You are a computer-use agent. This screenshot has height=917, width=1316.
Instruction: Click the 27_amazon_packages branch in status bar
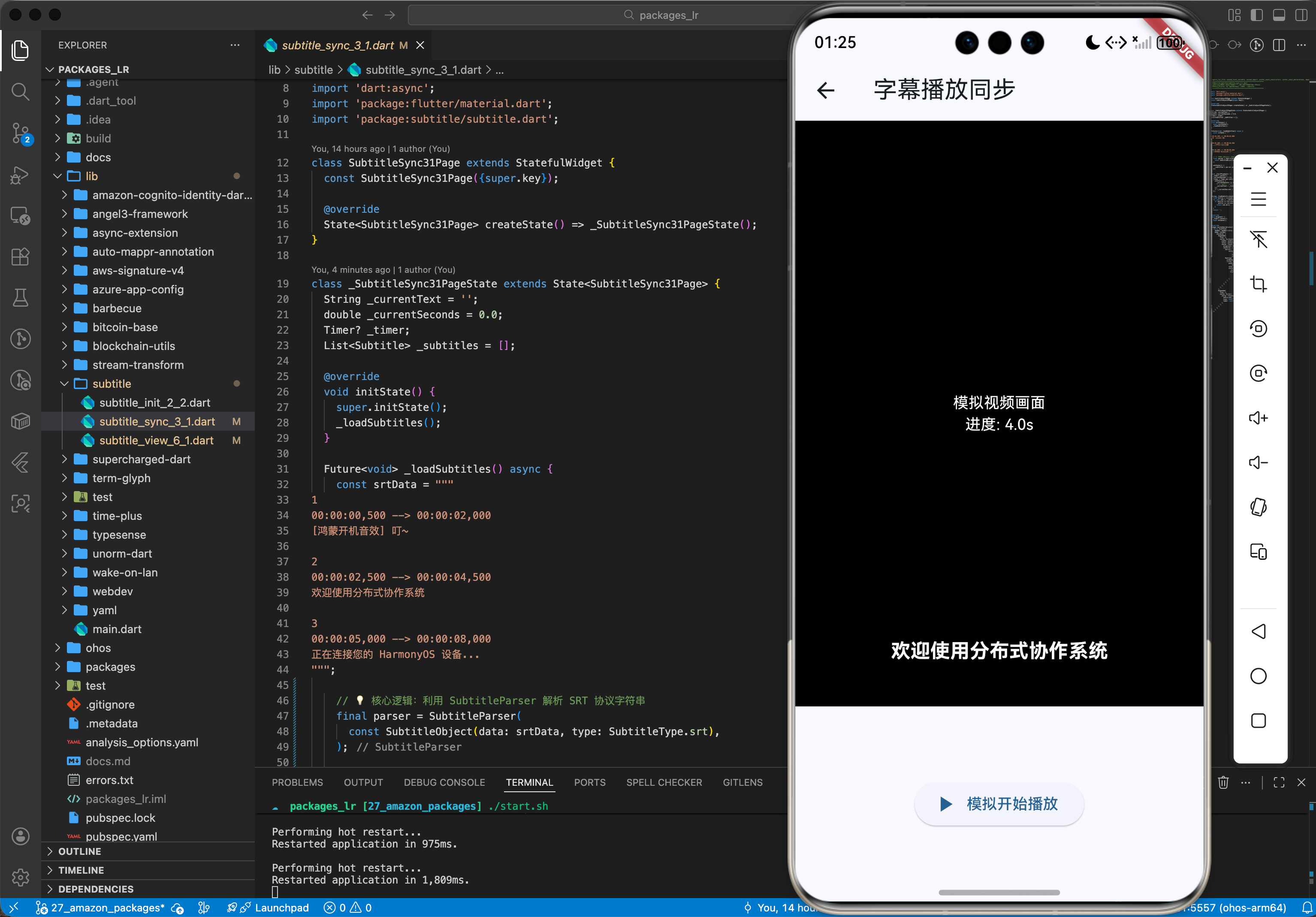[101, 908]
